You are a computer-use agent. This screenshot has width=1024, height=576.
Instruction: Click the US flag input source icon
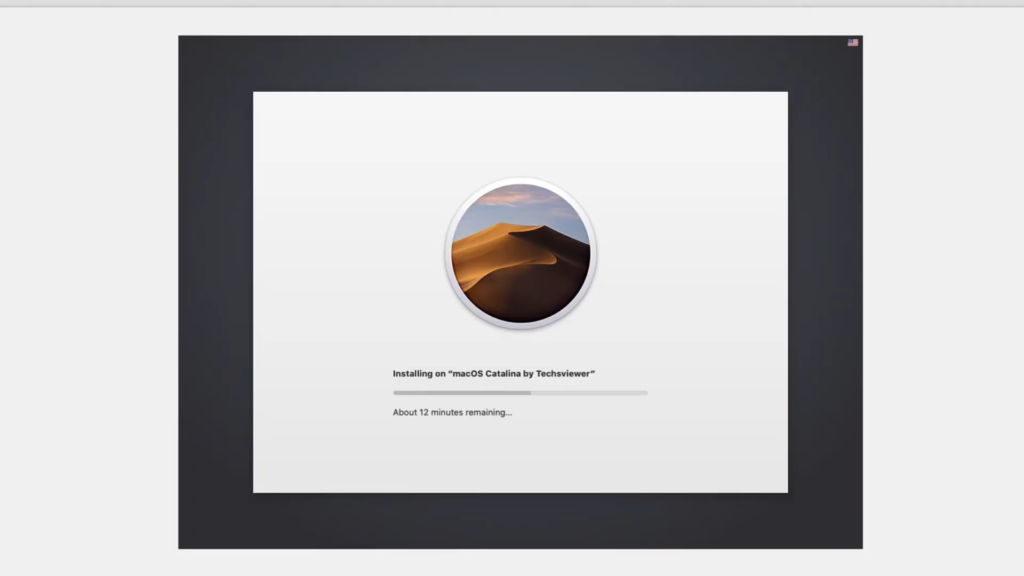[853, 43]
